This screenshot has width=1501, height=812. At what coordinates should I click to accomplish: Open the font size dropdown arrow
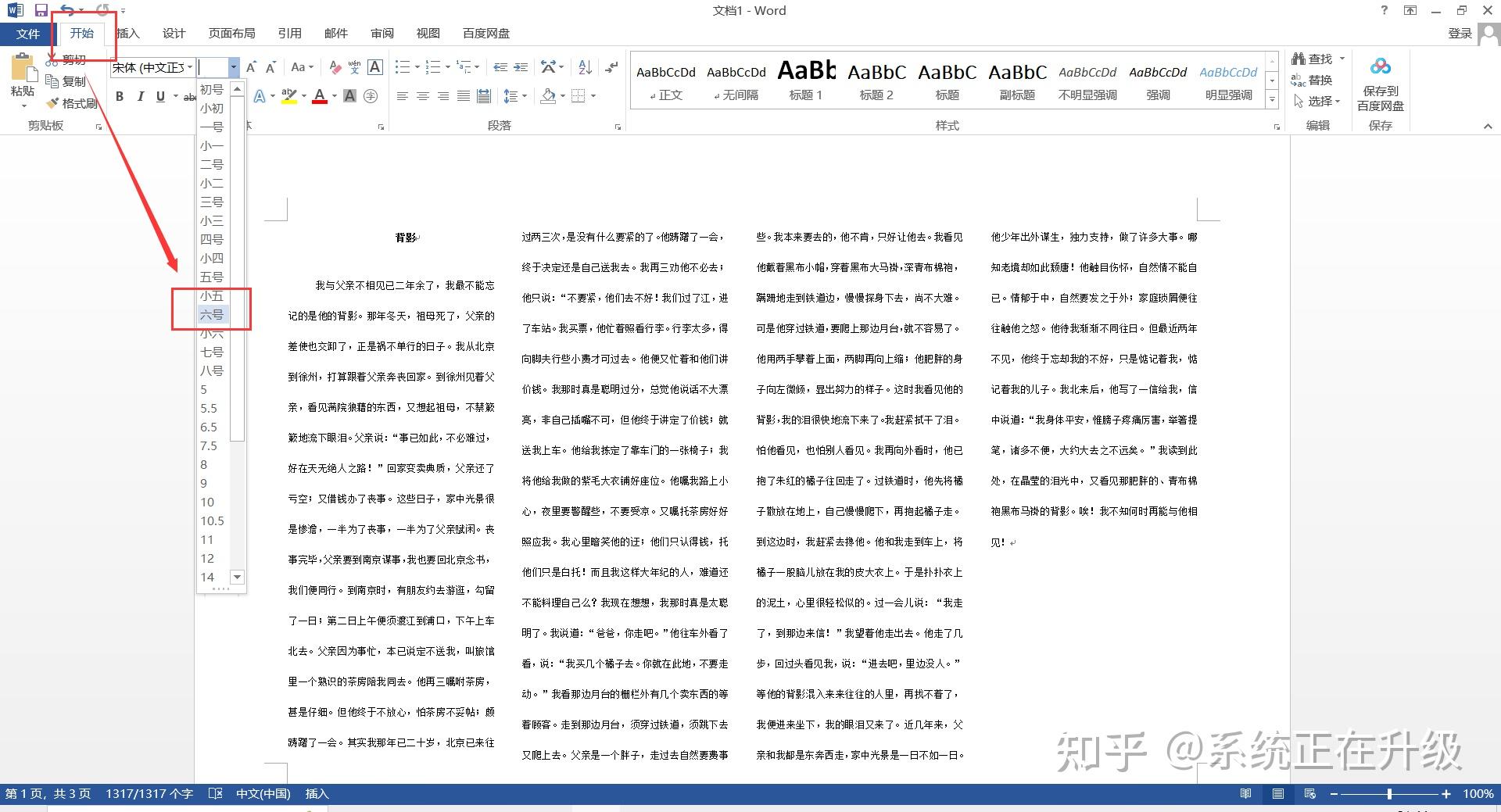(233, 67)
